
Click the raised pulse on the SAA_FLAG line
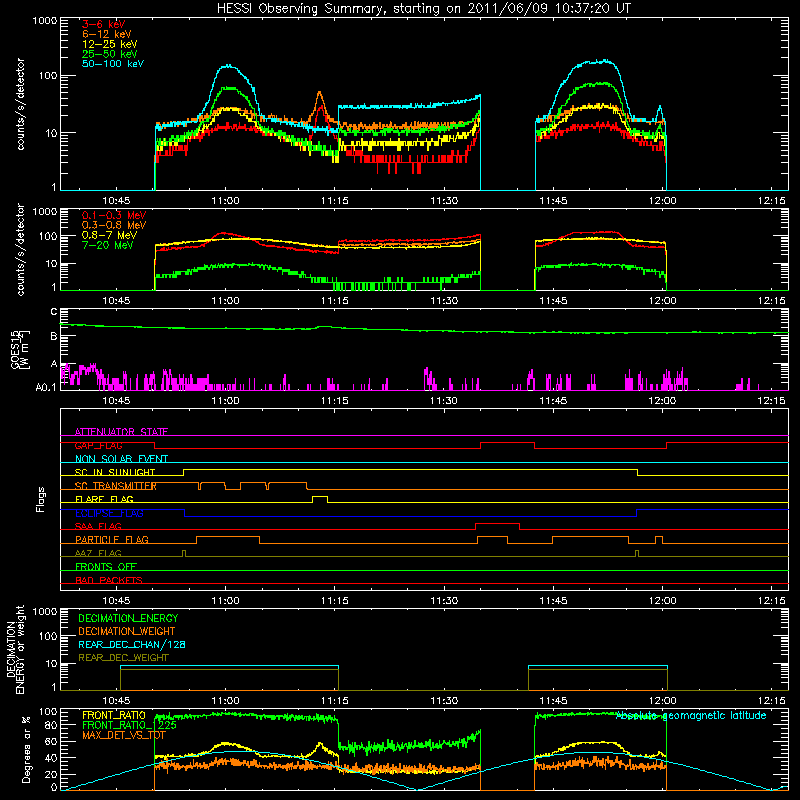click(x=497, y=526)
